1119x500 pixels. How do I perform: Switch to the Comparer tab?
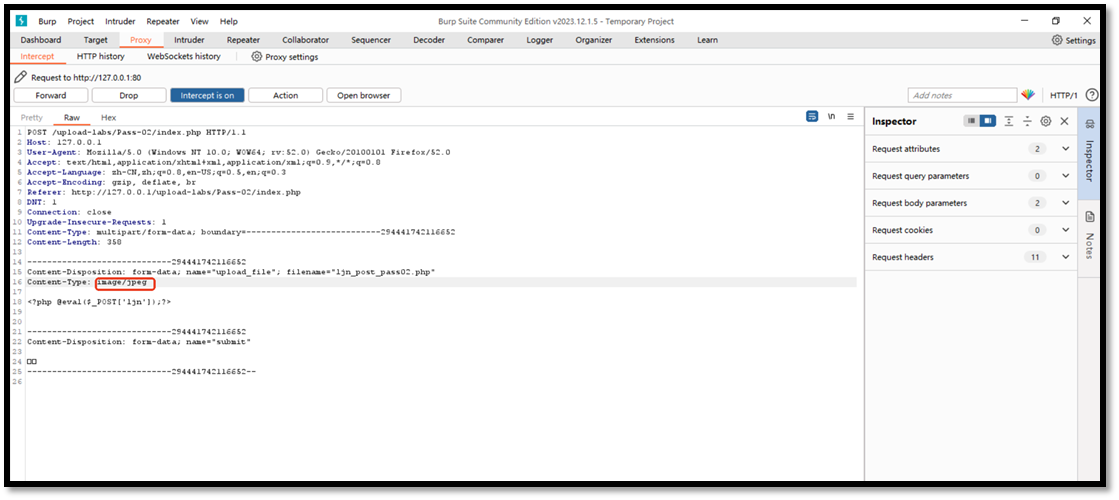tap(485, 40)
